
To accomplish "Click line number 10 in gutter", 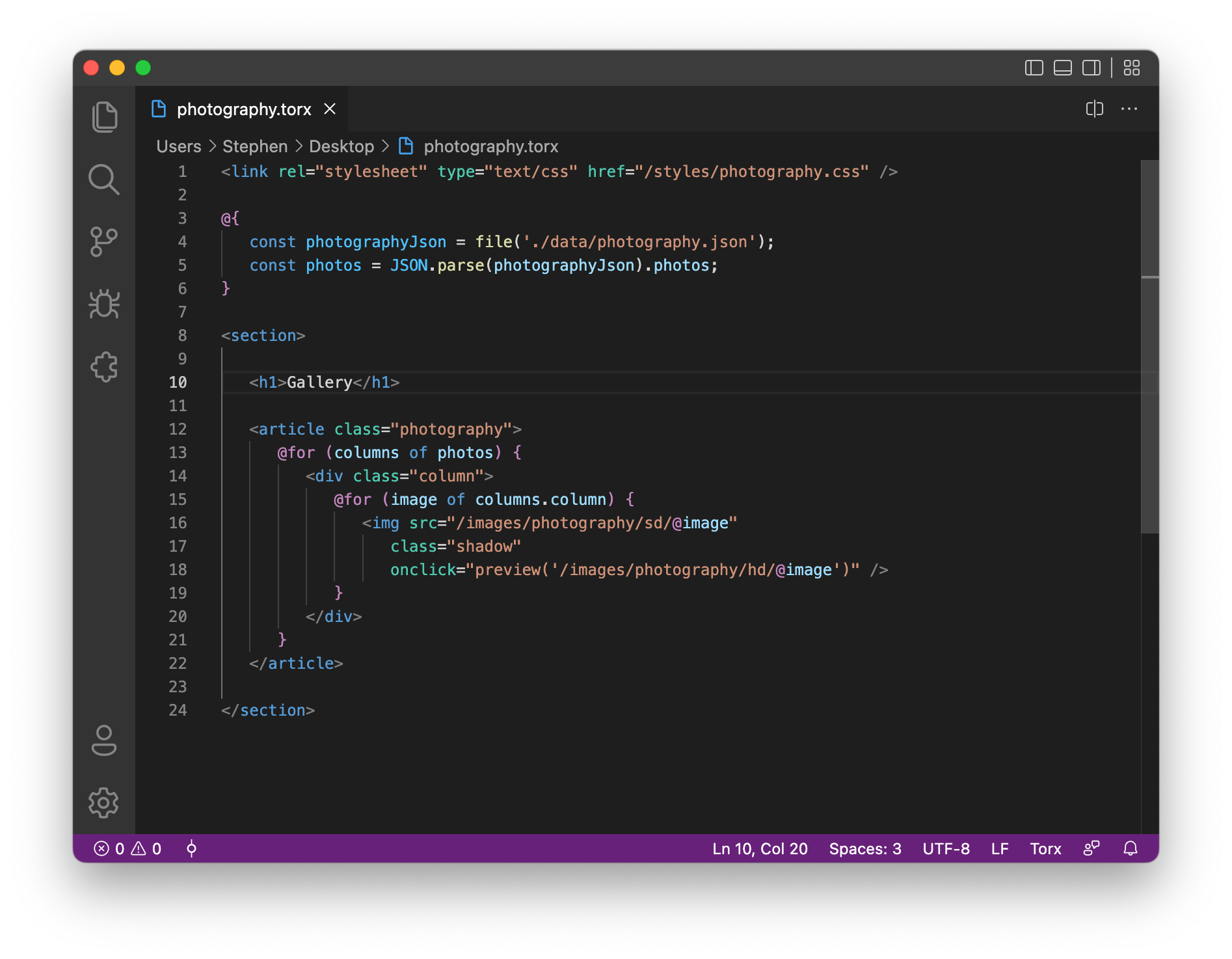I will [178, 383].
